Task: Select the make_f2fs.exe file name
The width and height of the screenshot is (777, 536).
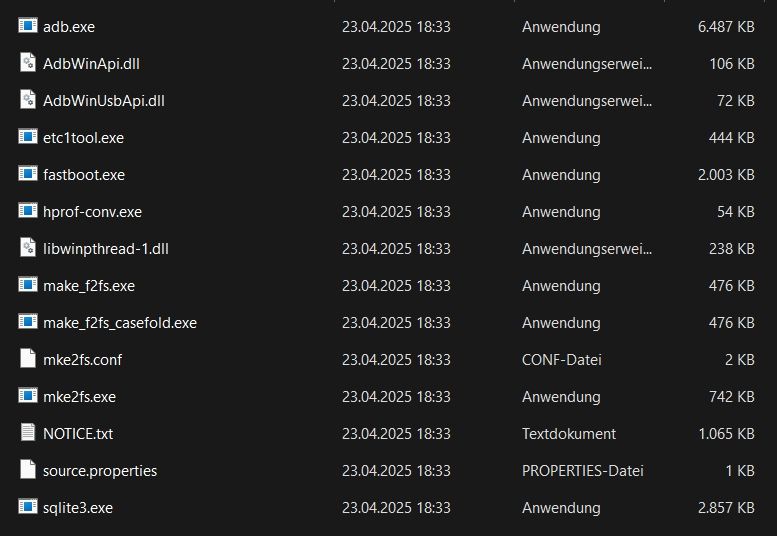Action: pos(89,286)
